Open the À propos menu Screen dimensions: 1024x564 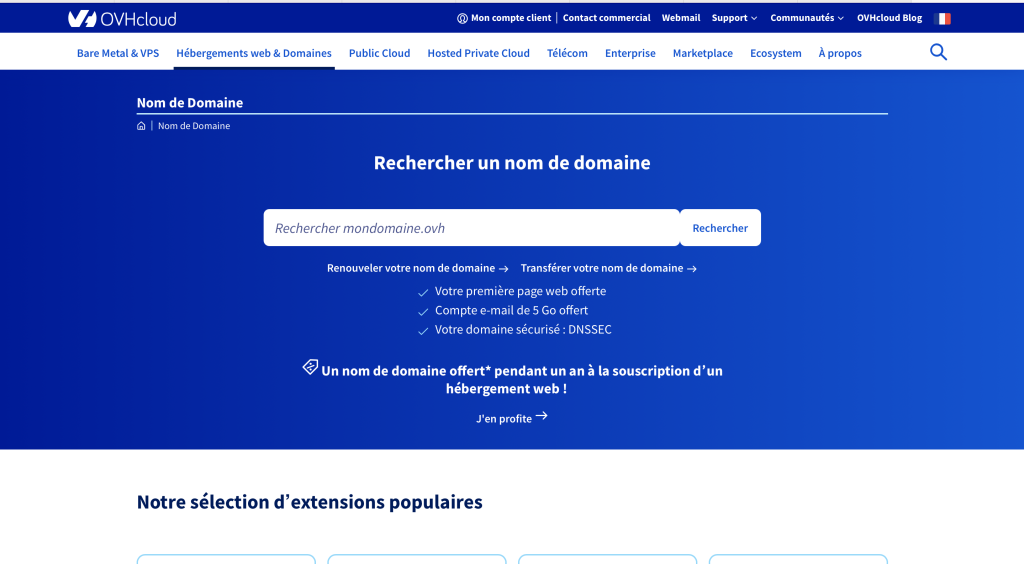[840, 54]
